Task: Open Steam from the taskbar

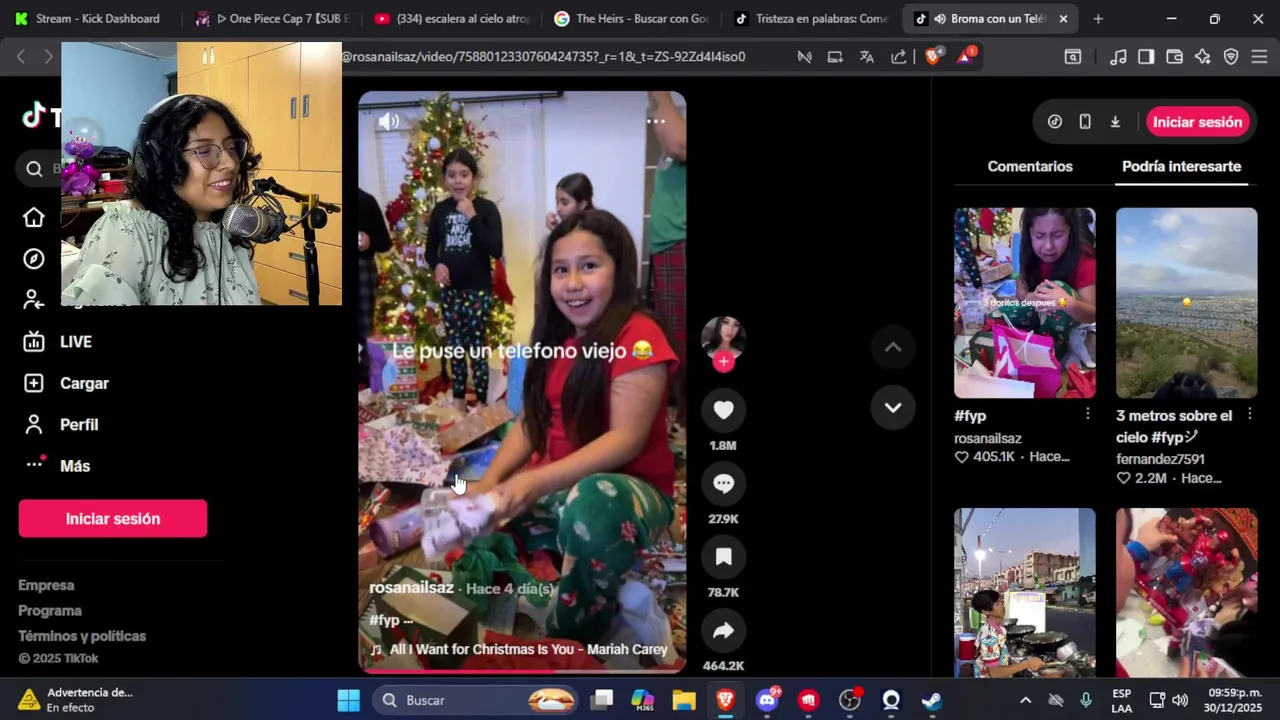Action: tap(932, 700)
